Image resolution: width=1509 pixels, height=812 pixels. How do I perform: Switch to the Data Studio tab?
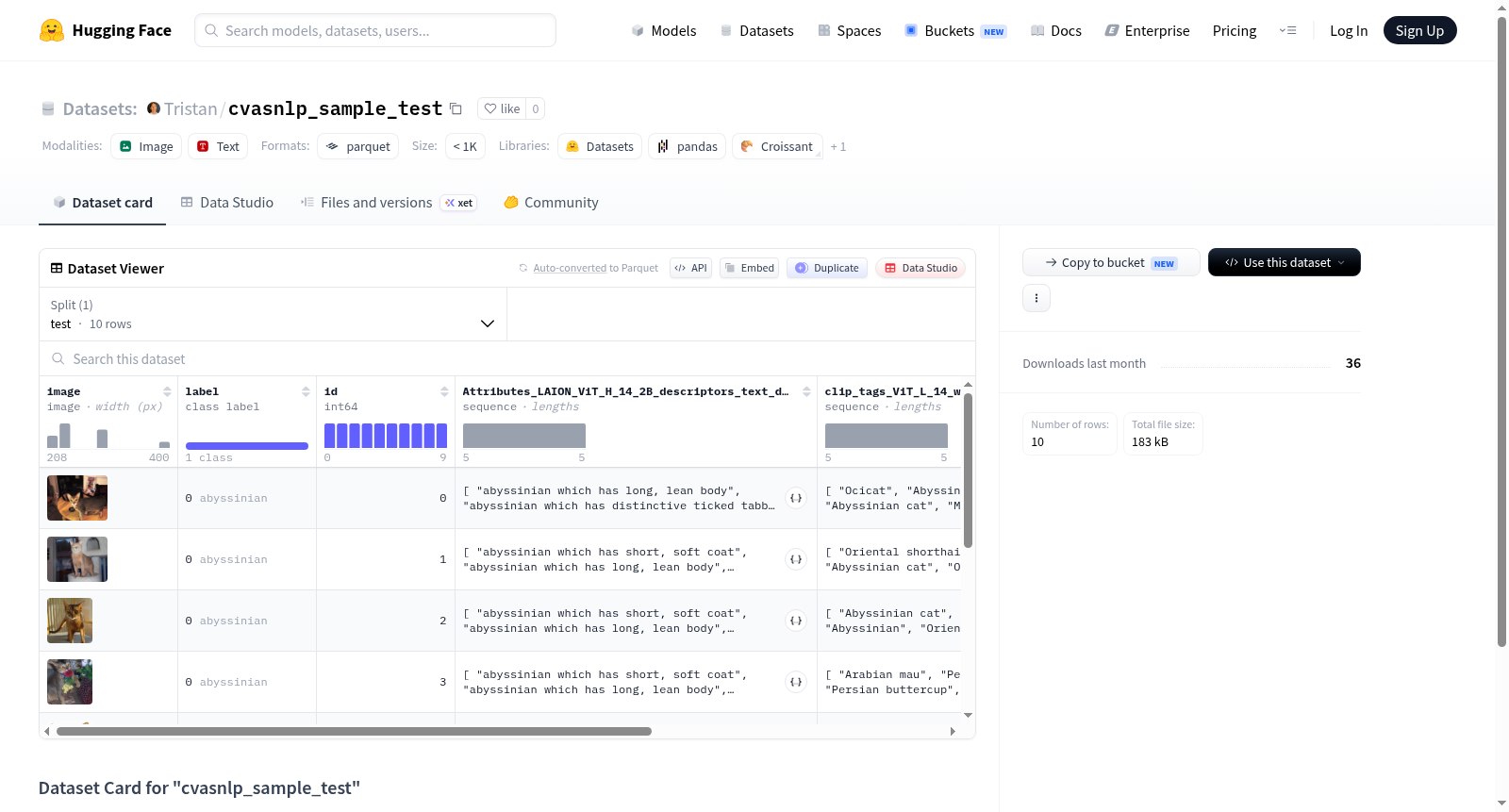[227, 203]
